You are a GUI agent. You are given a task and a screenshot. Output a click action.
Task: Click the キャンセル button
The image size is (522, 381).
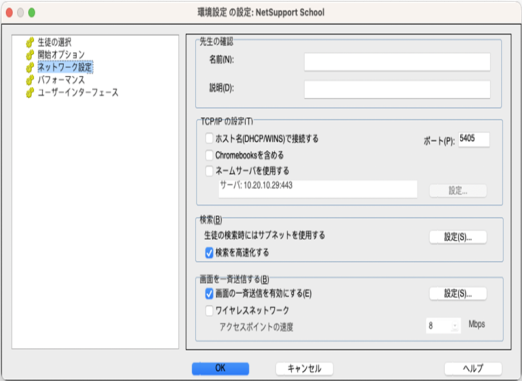(304, 368)
